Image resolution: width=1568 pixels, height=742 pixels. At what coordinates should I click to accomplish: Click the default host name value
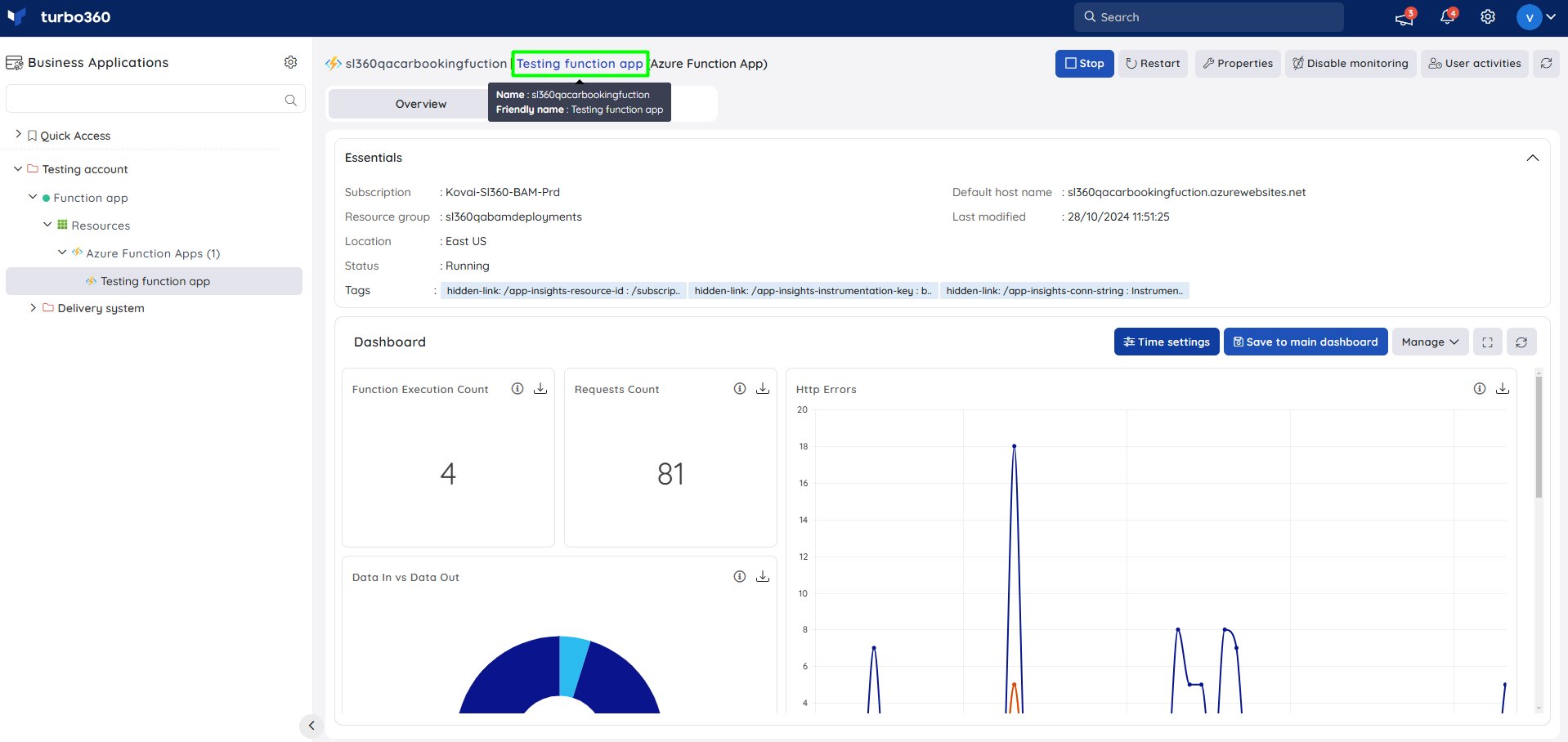(x=1186, y=193)
